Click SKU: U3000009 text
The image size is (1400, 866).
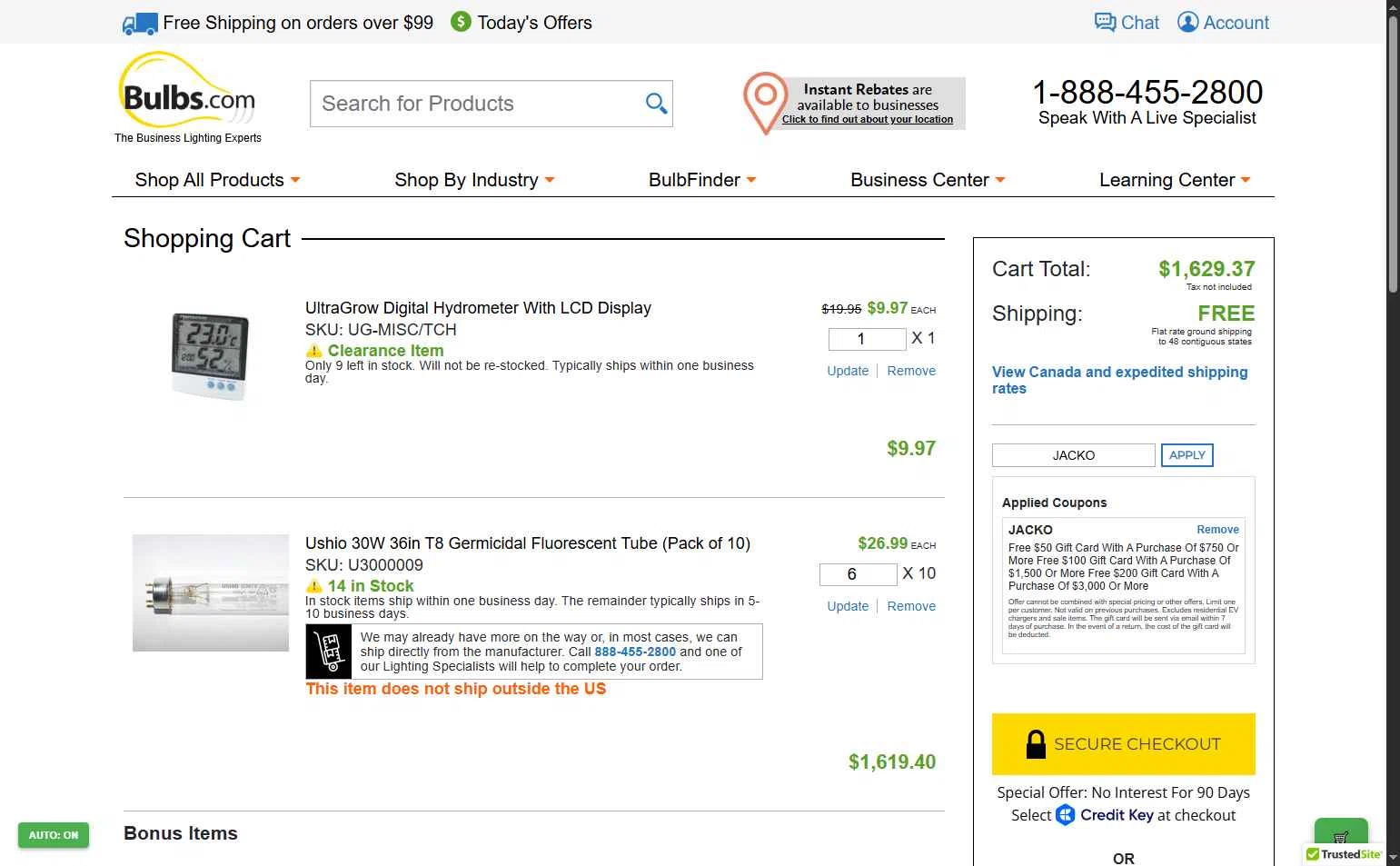pyautogui.click(x=364, y=565)
